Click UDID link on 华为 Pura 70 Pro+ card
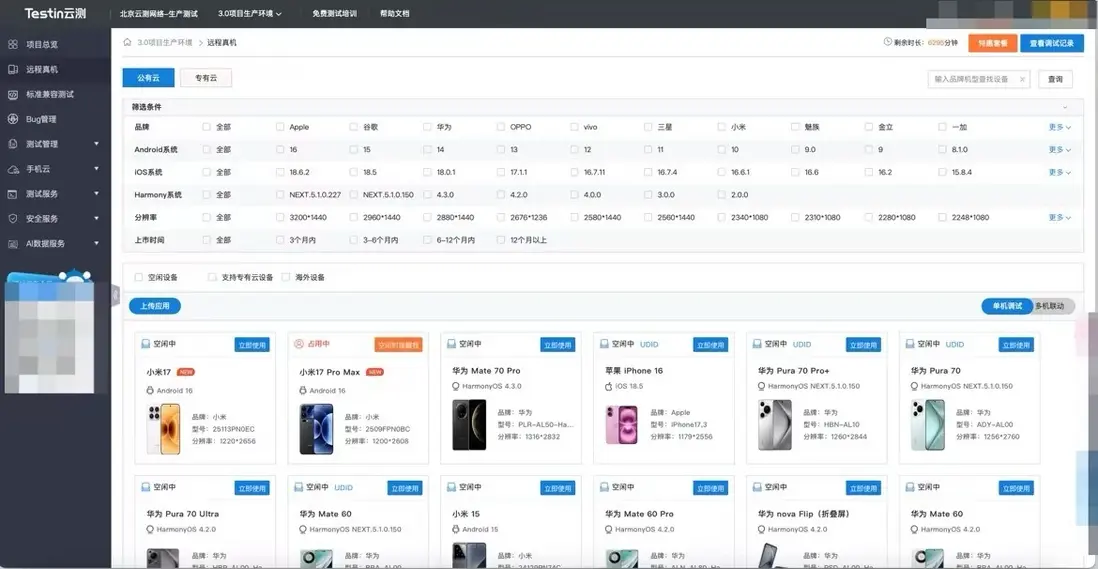 click(x=802, y=344)
